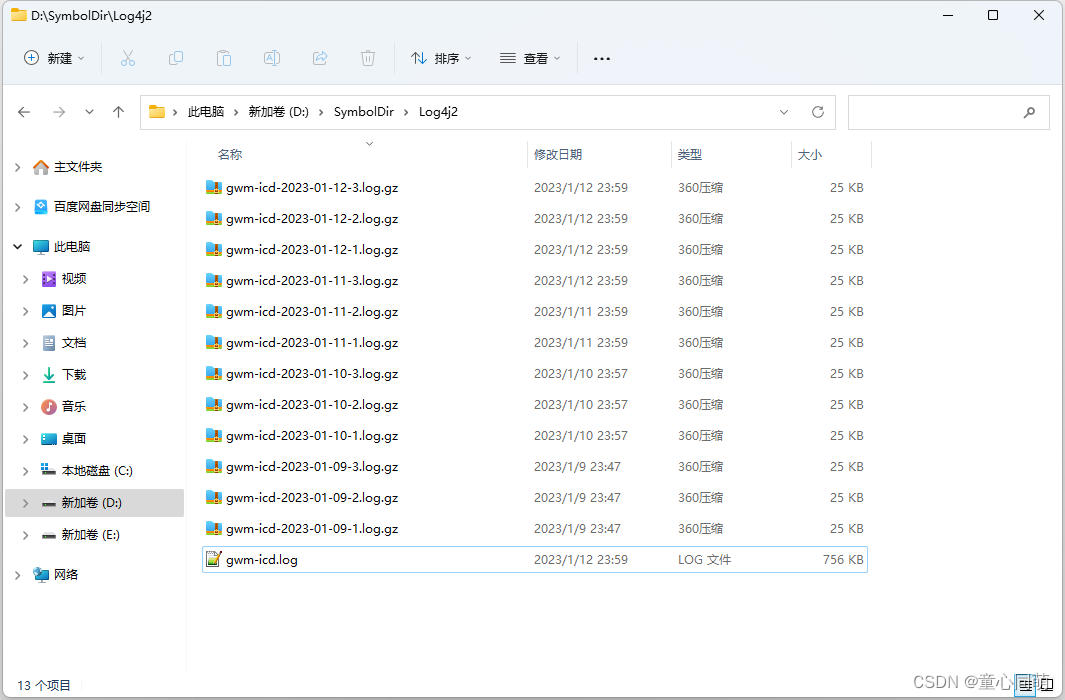Click the Rename icon in the toolbar
This screenshot has height=700, width=1065.
click(271, 58)
